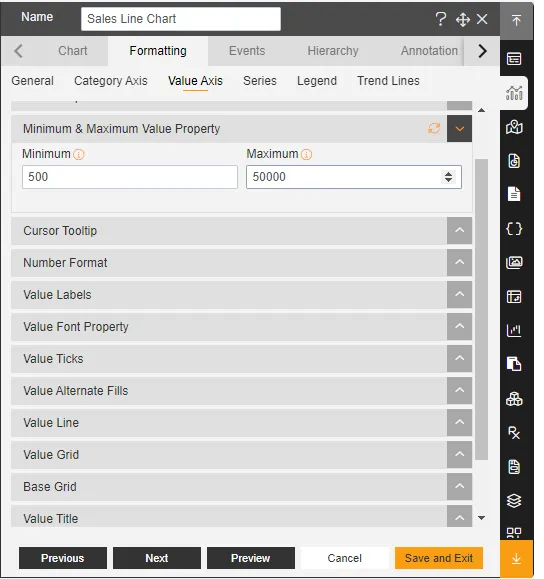Screen dimensions: 544x579
Task: Click the scroll-to-top arrow icon in sidebar
Action: pos(516,20)
